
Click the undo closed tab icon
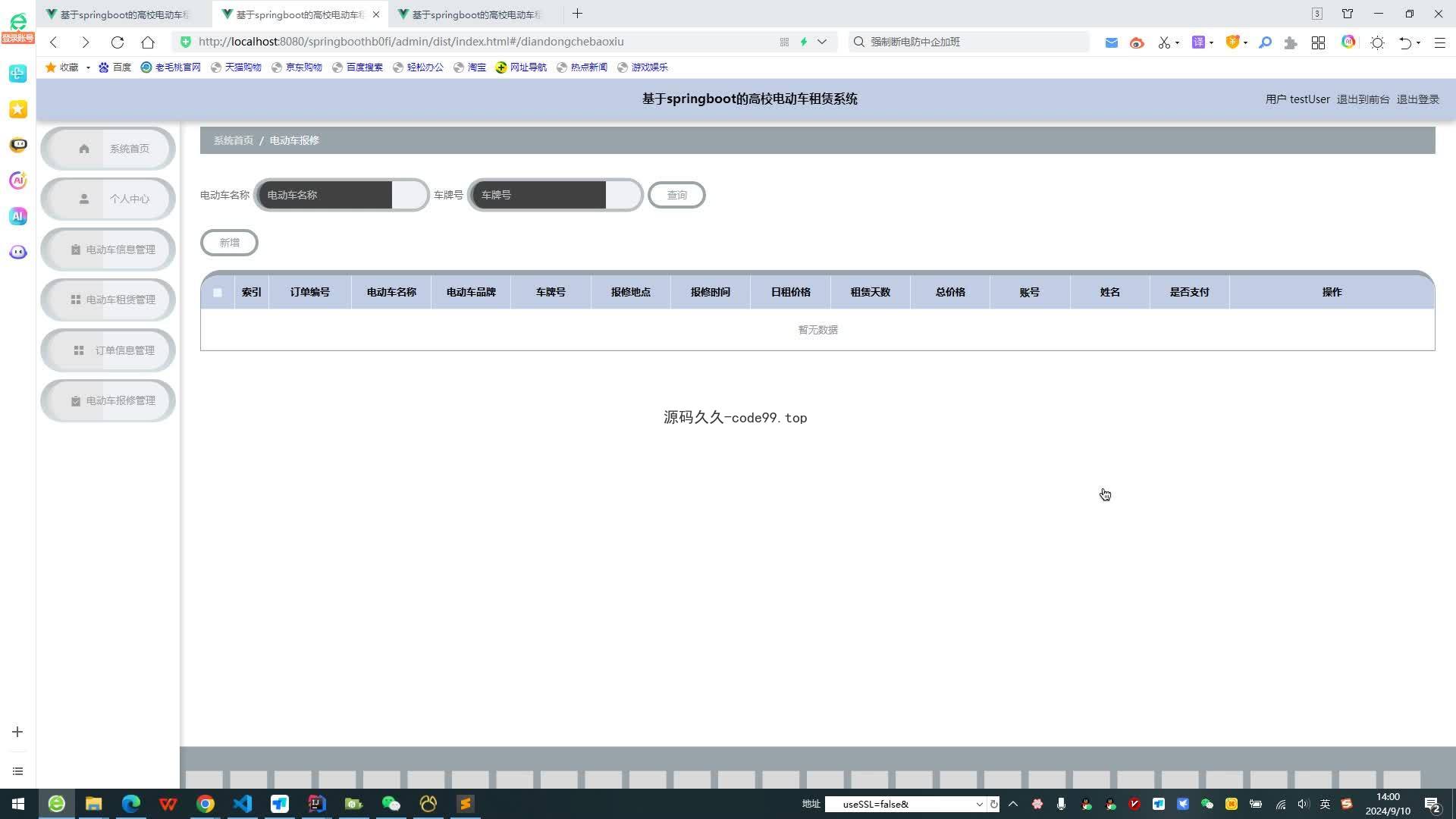tap(1405, 42)
